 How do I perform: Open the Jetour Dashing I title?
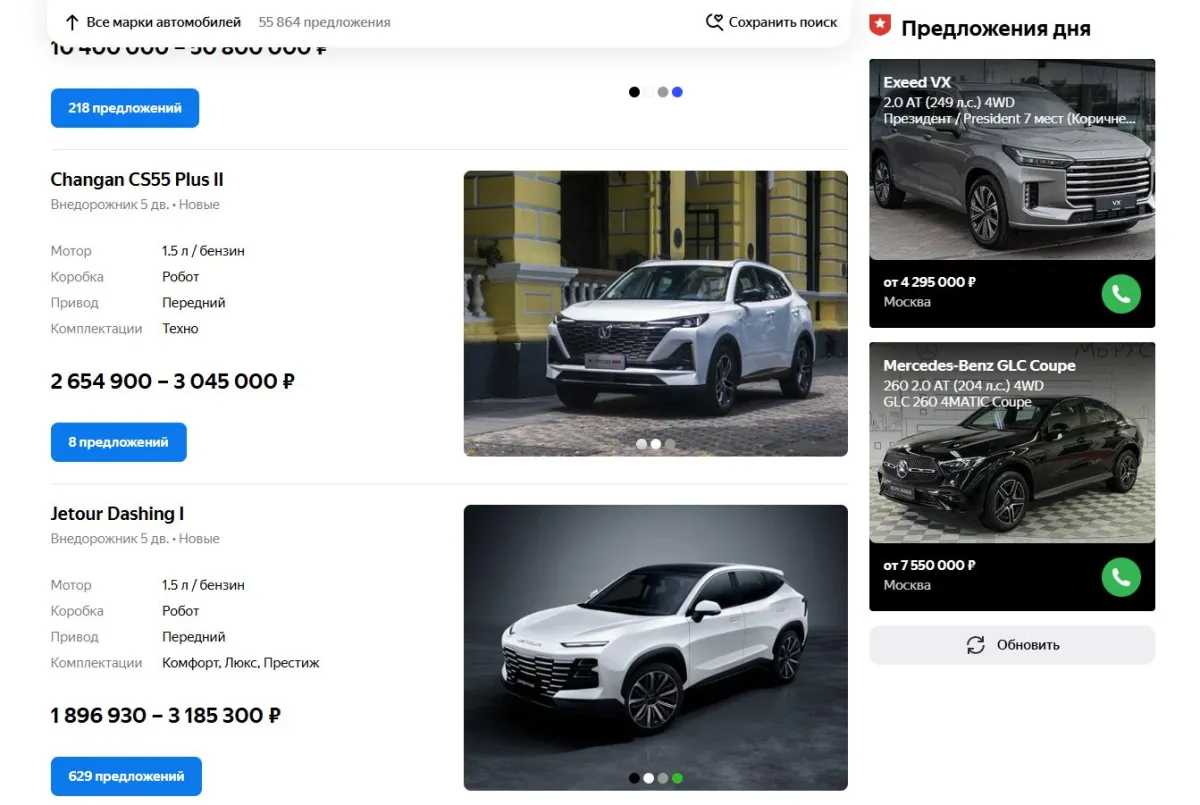coord(117,514)
